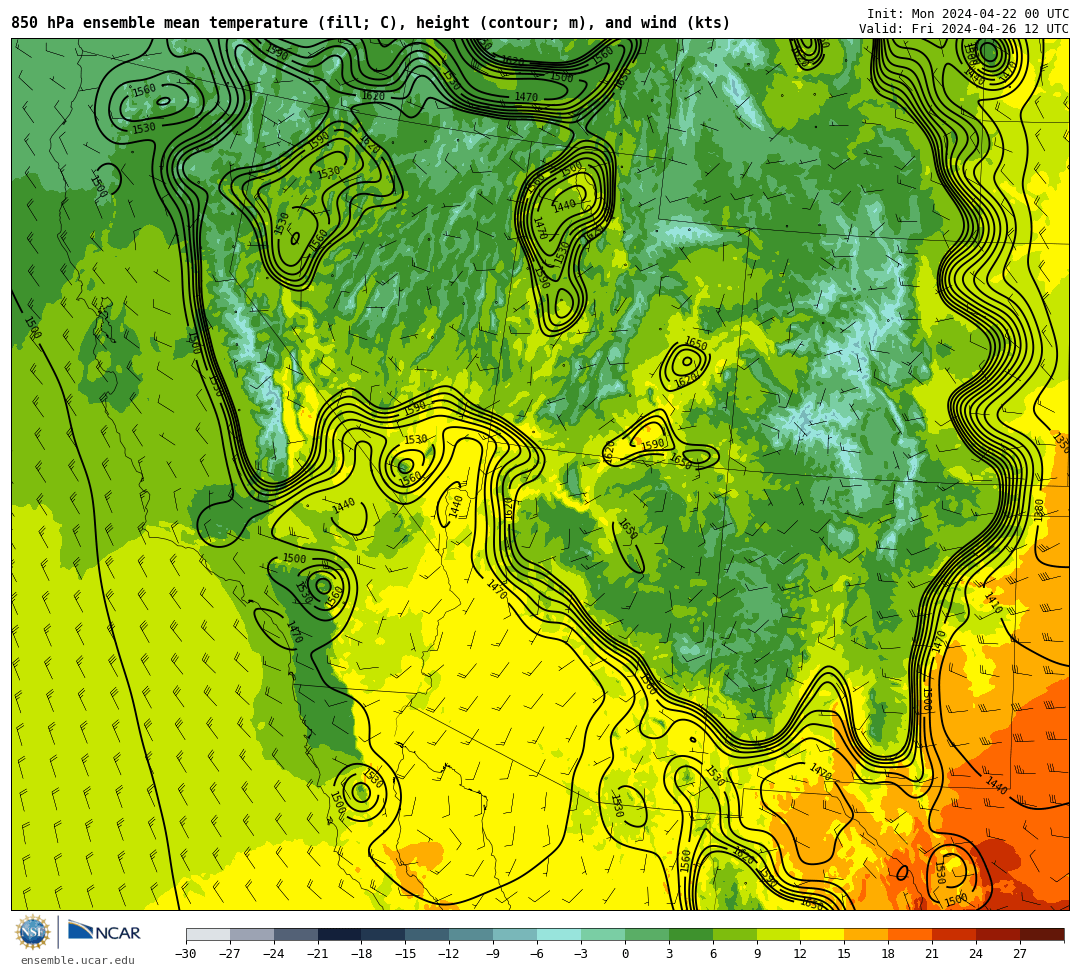Click the 24 colorbar tick label
The height and width of the screenshot is (973, 1080).
(x=976, y=954)
